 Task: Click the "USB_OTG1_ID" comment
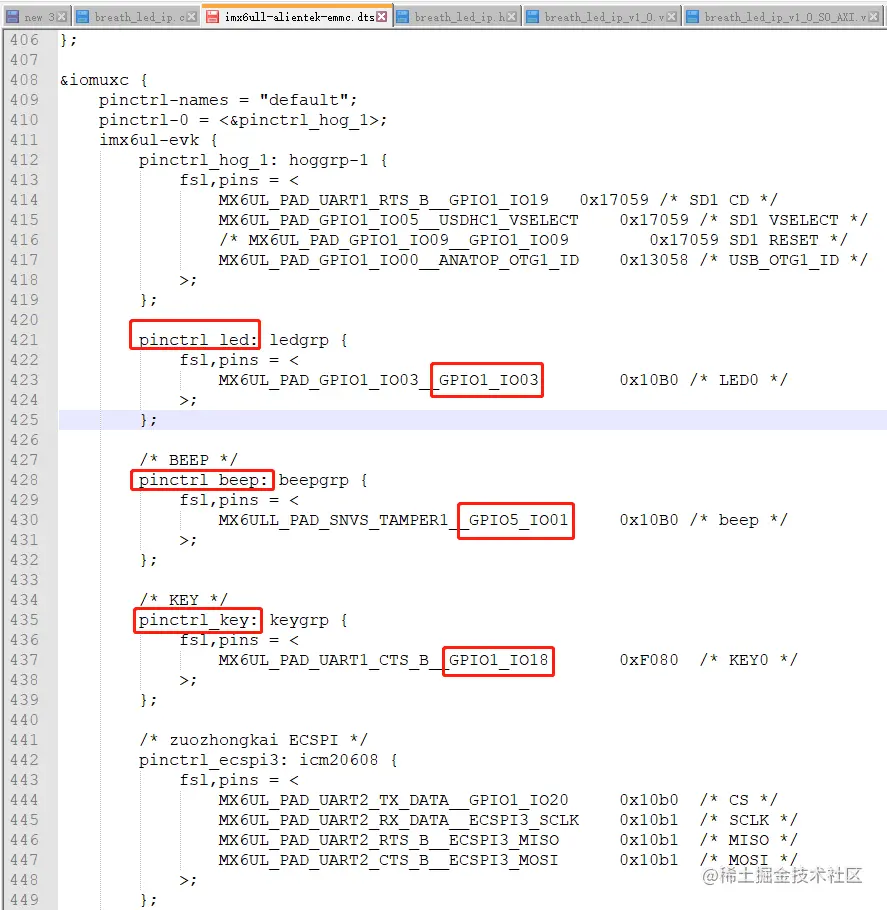[784, 260]
